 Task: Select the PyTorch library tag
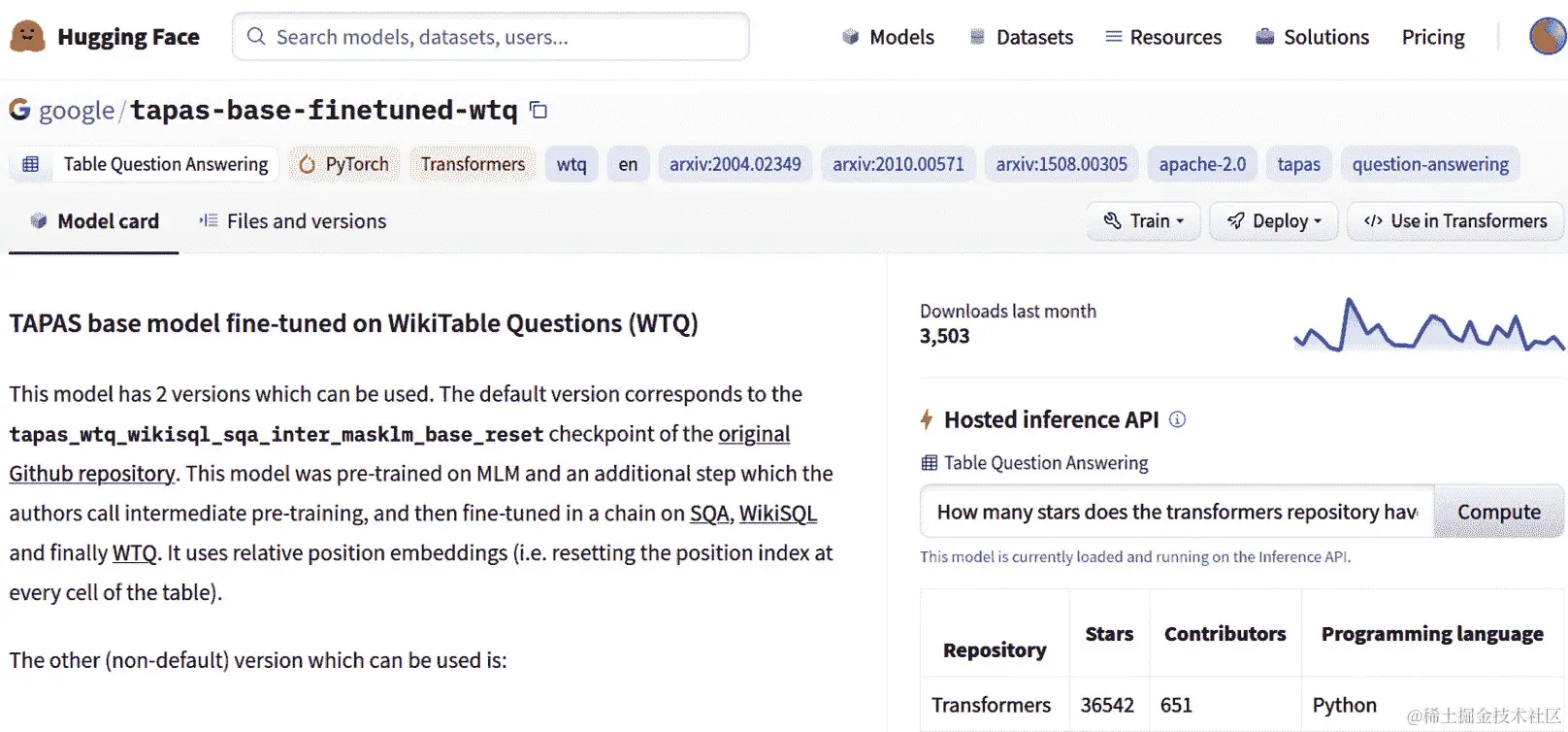343,164
